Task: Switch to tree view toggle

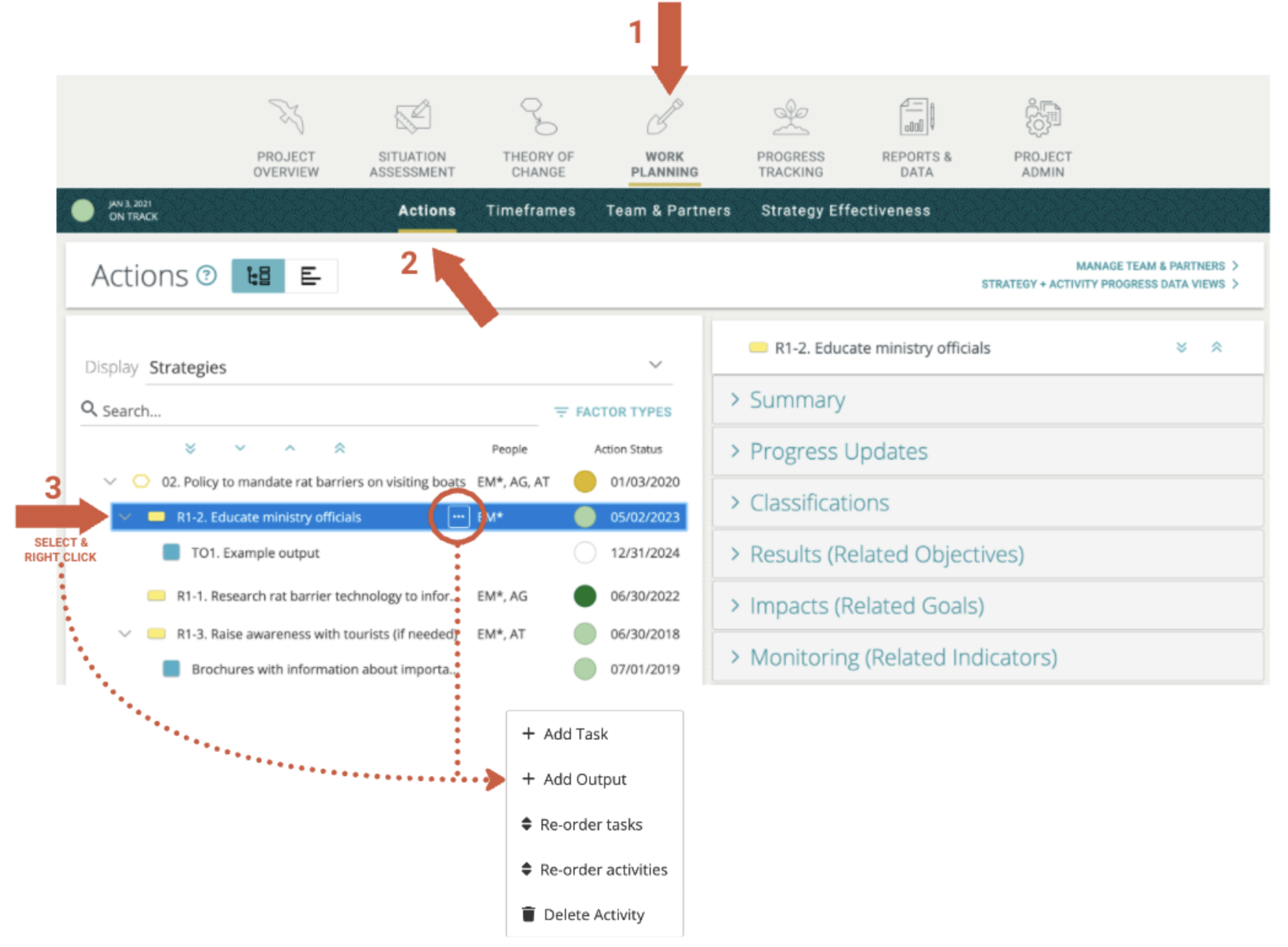Action: (x=258, y=276)
